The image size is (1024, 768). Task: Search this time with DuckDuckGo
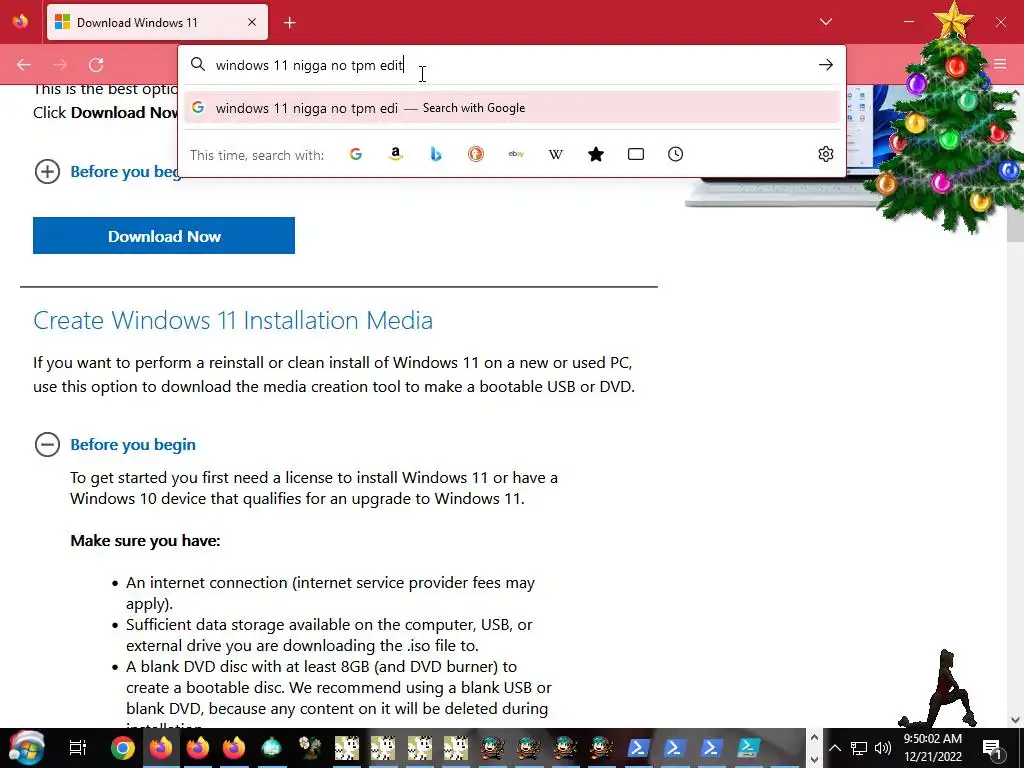tap(475, 154)
